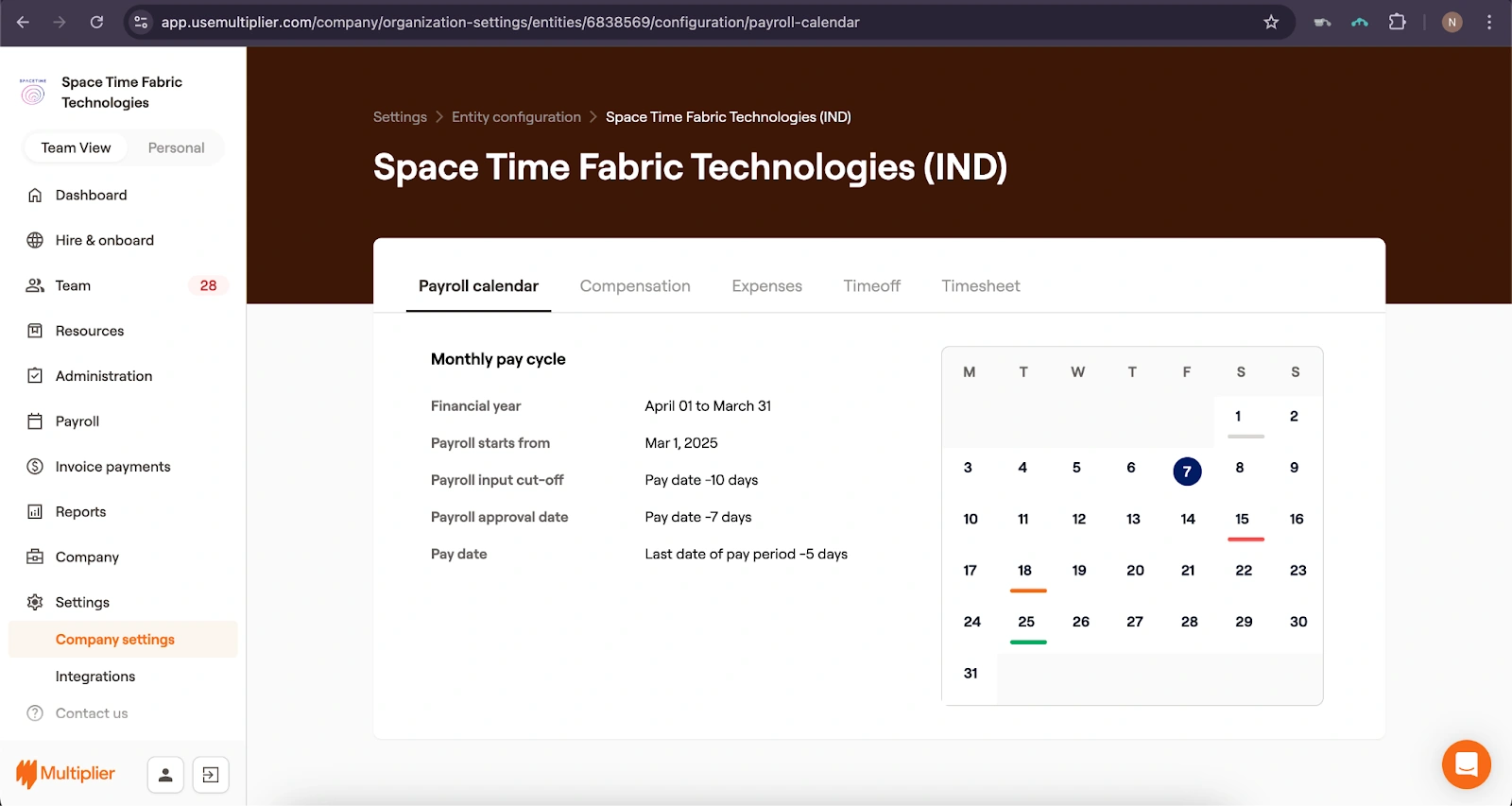Switch to Personal view toggle

coord(176,147)
